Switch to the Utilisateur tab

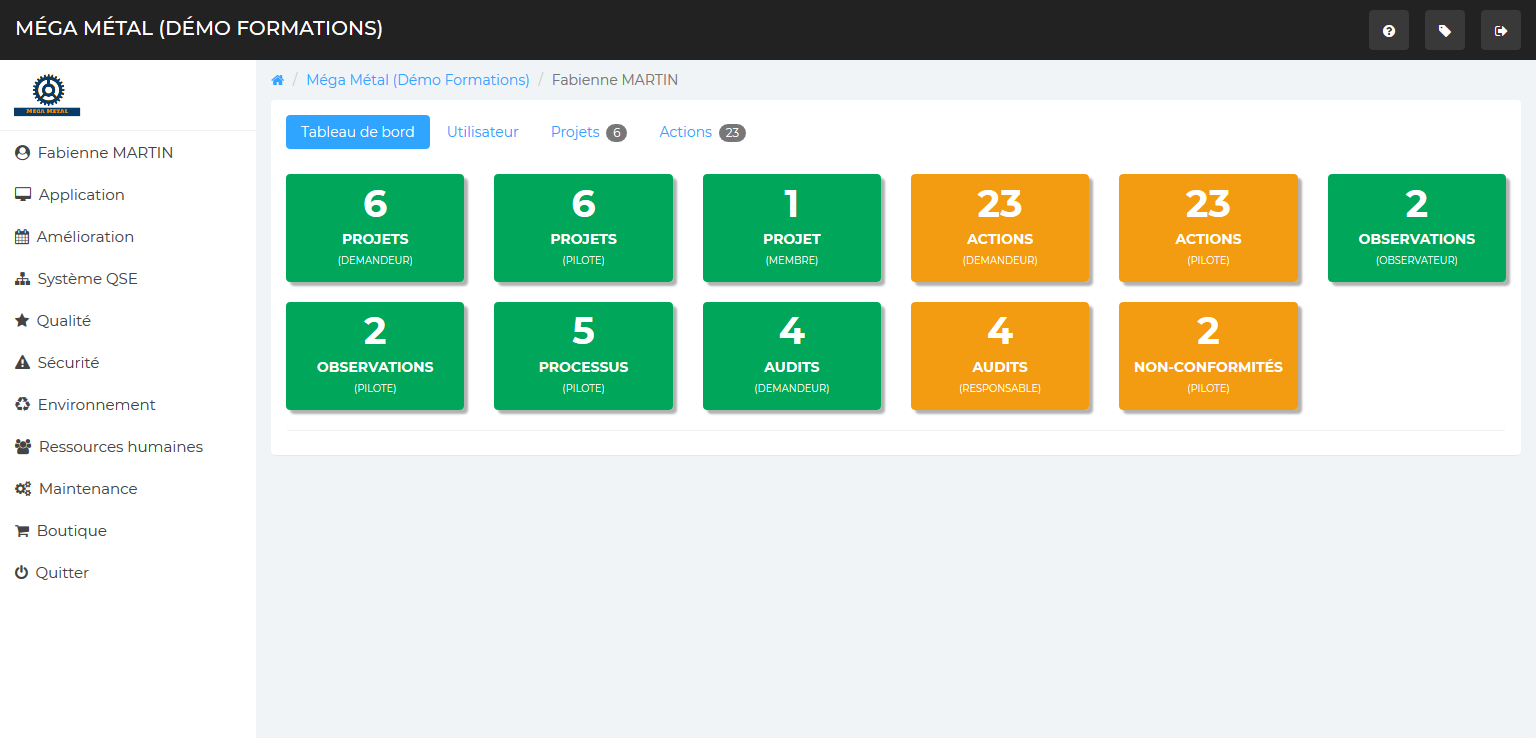(x=482, y=132)
